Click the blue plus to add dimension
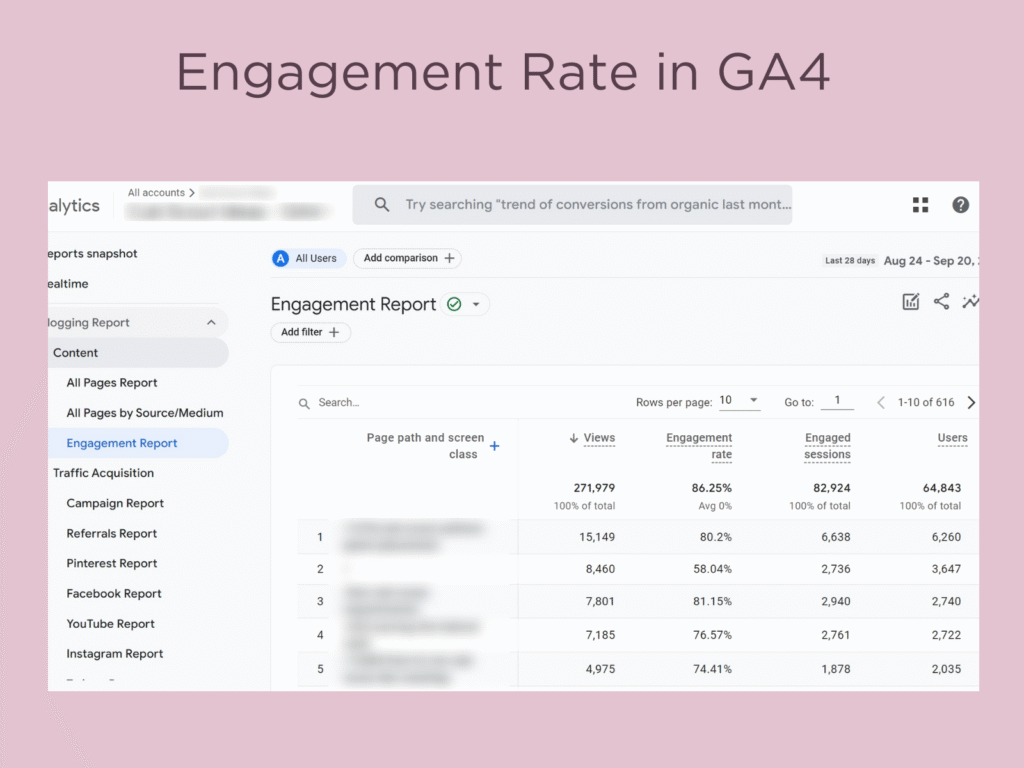Screen dimensions: 1024x768 tap(494, 446)
